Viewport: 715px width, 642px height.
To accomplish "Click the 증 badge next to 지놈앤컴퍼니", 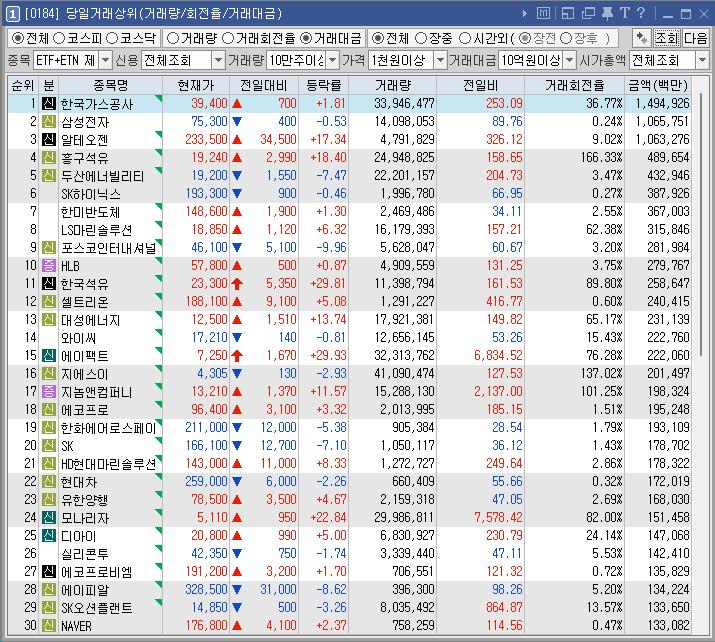I will point(49,391).
